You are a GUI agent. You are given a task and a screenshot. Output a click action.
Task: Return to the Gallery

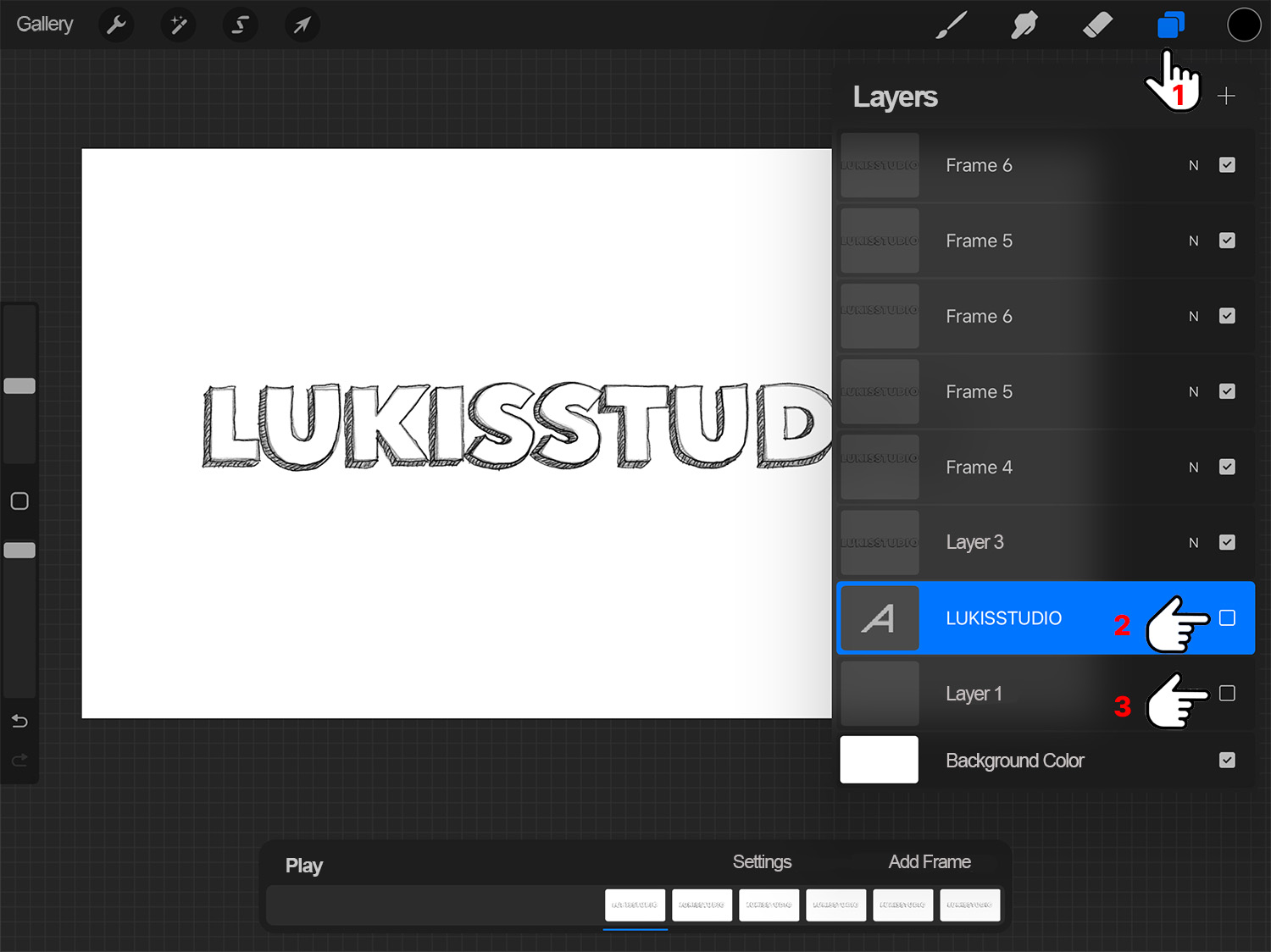(x=44, y=24)
